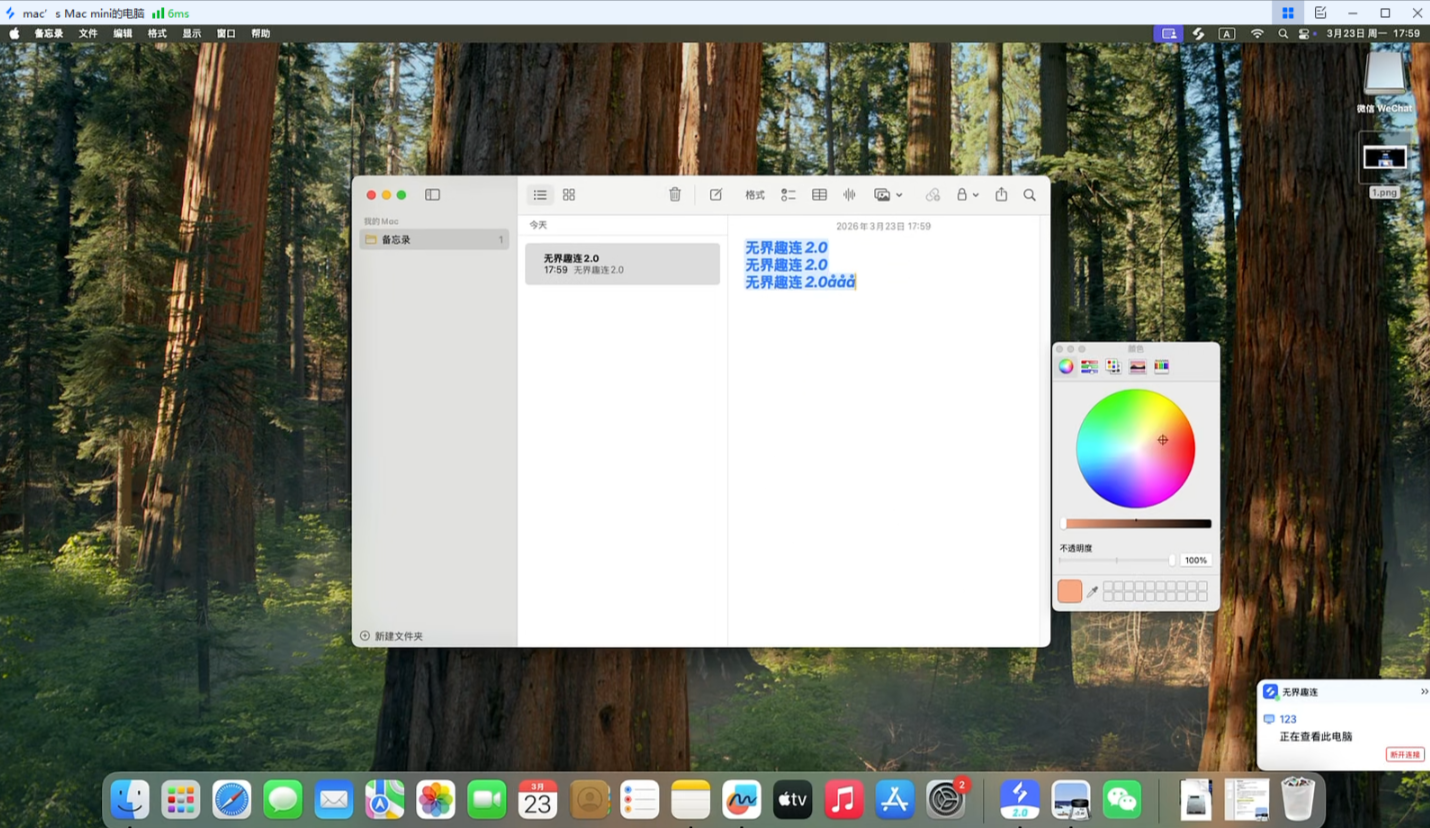Open the lock note dropdown

pos(976,195)
